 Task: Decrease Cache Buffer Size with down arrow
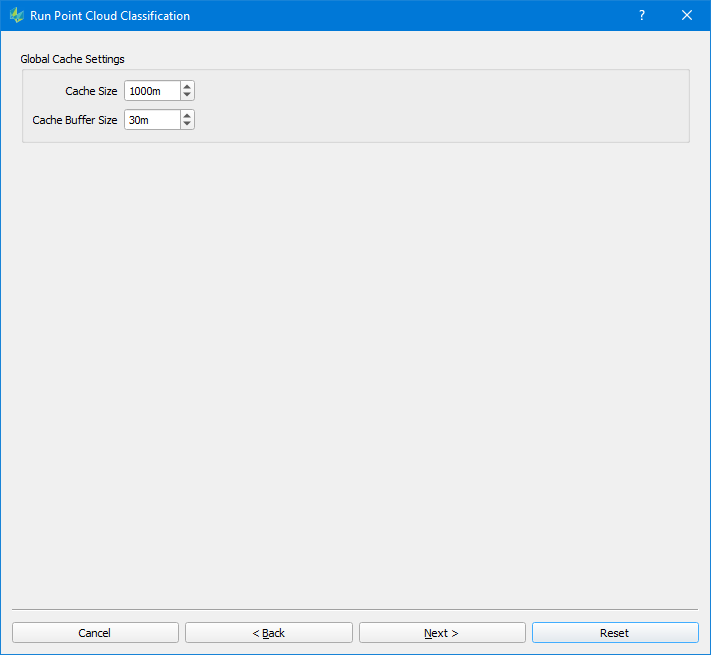[x=187, y=125]
